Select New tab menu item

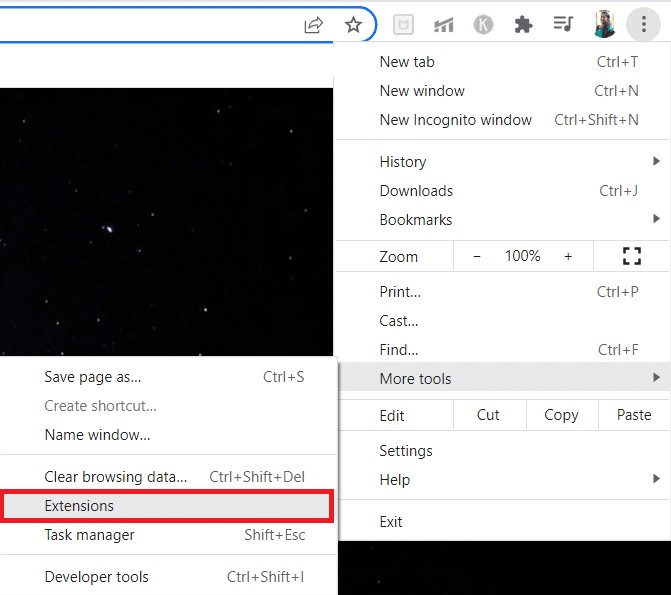502,62
